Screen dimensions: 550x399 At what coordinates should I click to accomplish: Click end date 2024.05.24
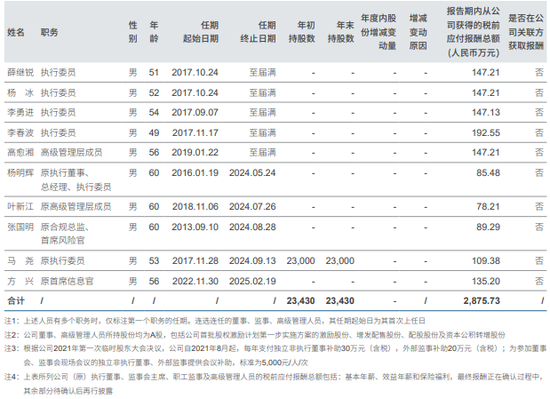click(x=253, y=173)
